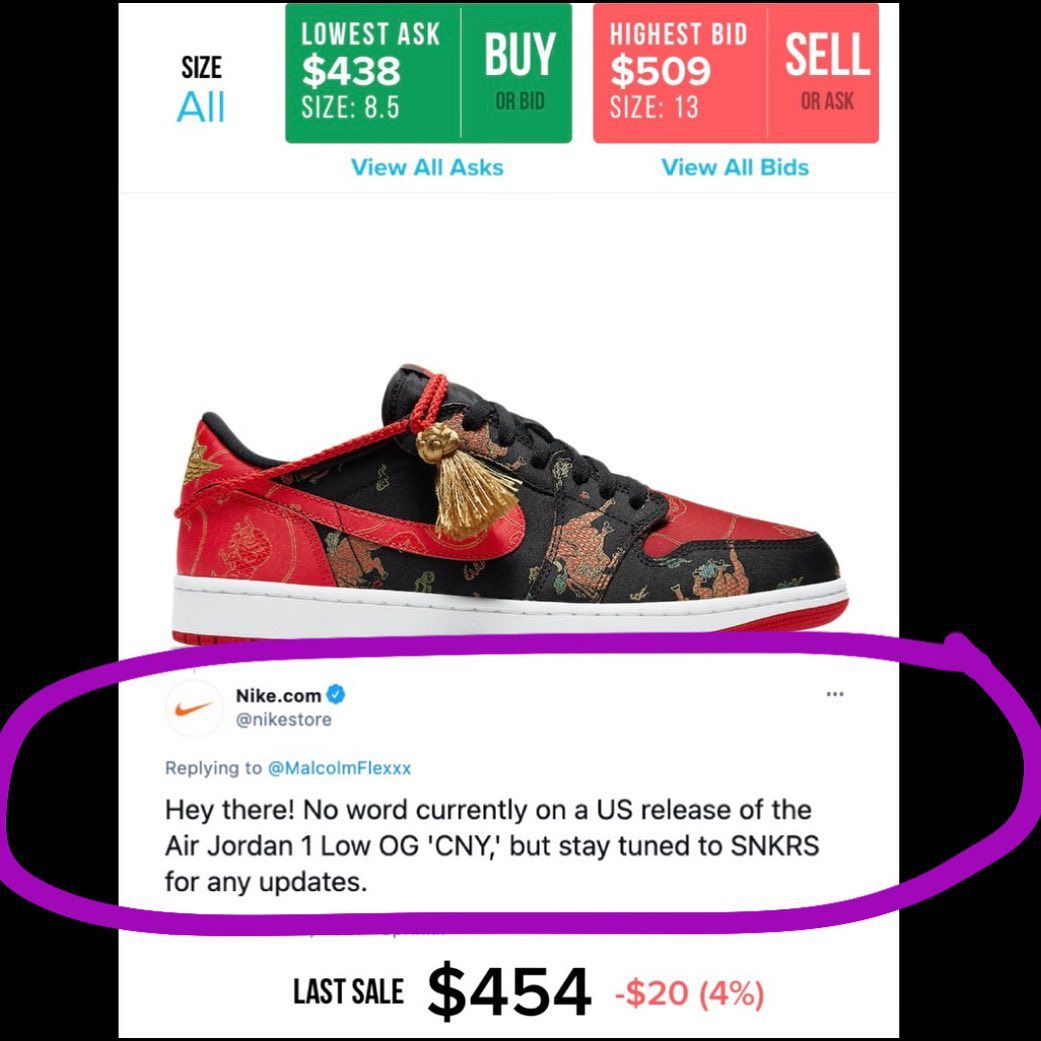This screenshot has width=1041, height=1041.
Task: Click the red -$20 (4%) price change
Action: 690,994
